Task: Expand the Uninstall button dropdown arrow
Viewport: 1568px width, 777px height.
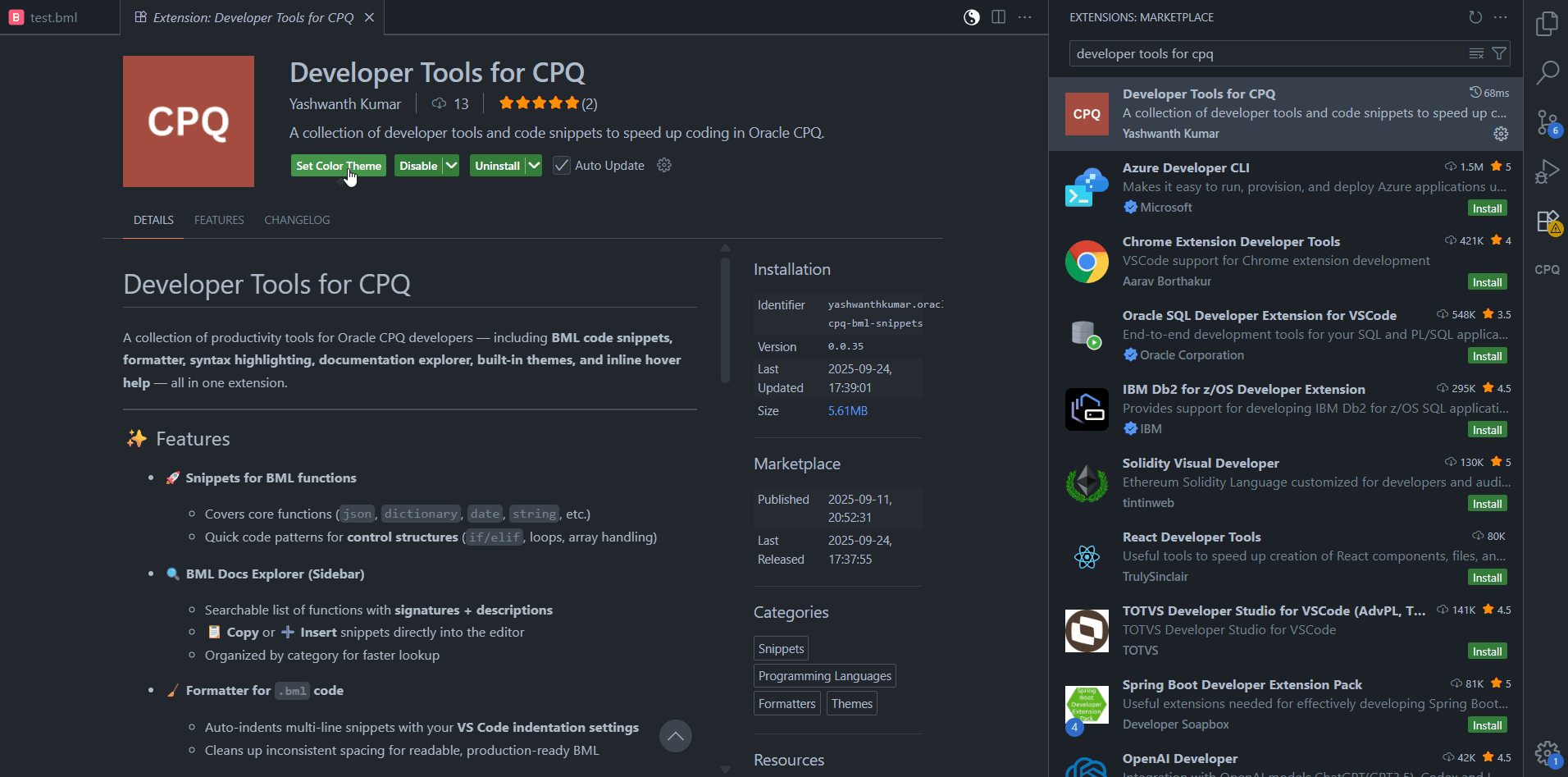Action: coord(534,166)
